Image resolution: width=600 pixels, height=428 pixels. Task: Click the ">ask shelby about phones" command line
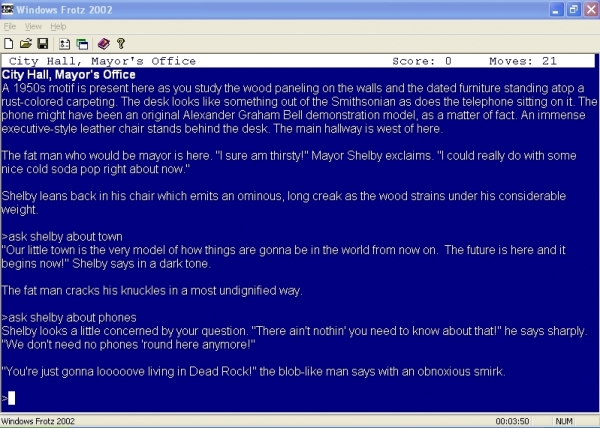click(69, 317)
